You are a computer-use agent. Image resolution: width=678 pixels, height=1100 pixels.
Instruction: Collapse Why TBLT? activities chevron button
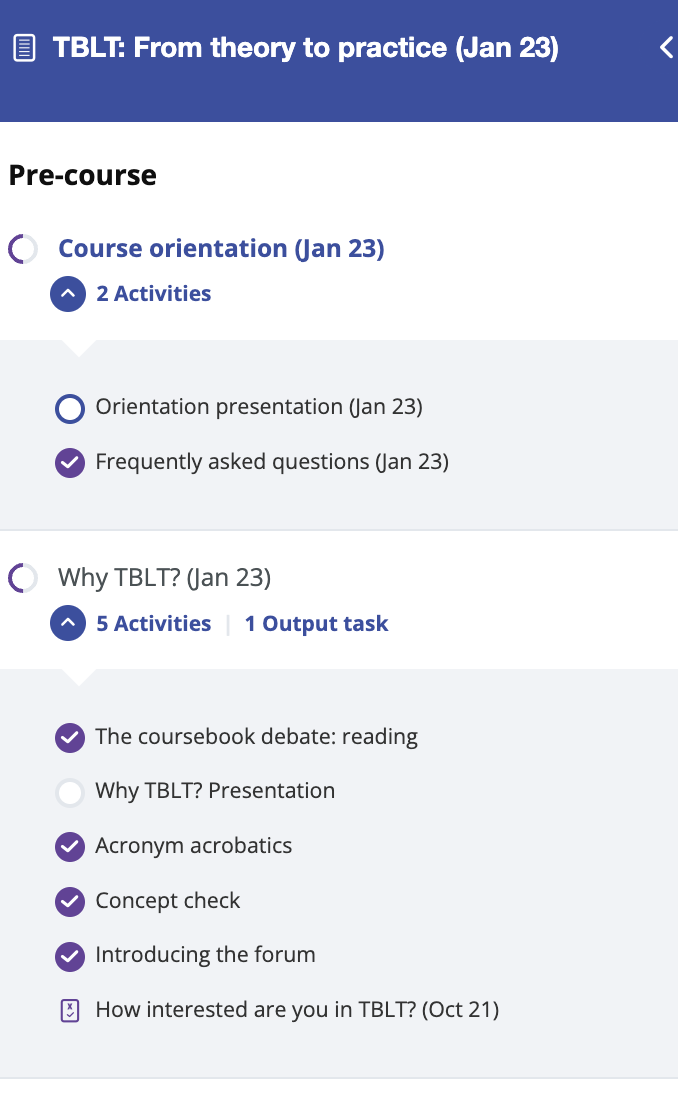coord(68,623)
